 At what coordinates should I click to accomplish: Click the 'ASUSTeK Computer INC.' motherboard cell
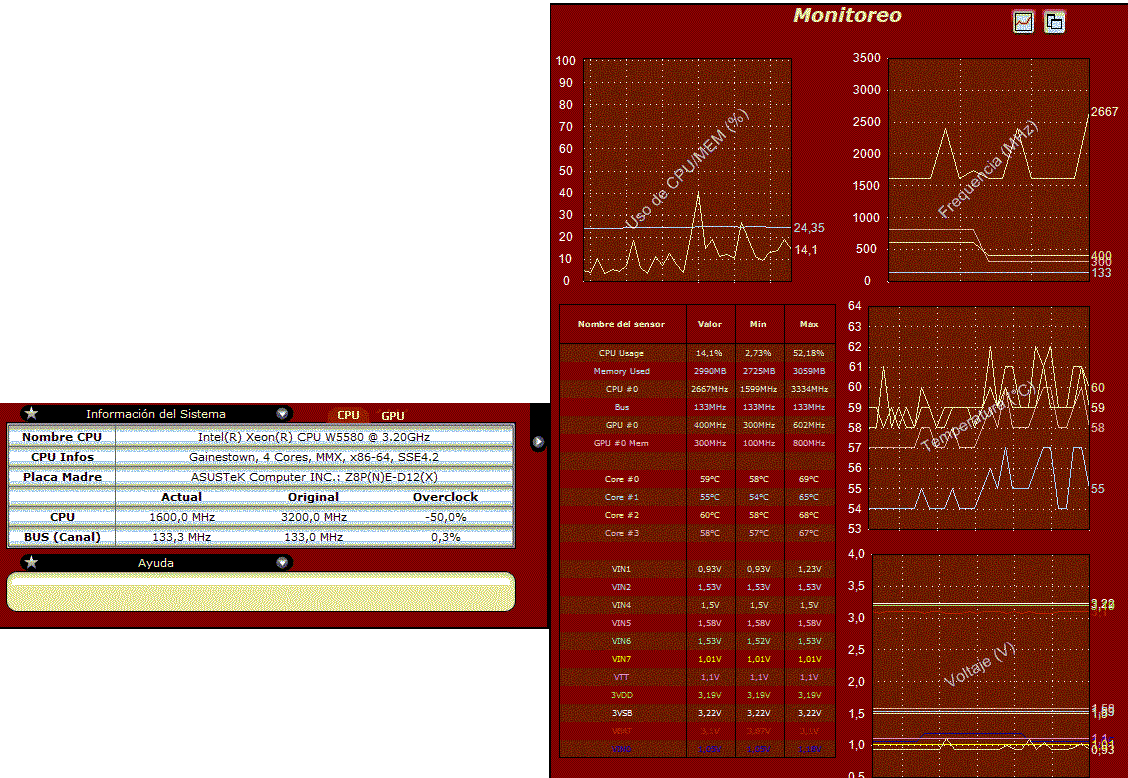pyautogui.click(x=314, y=476)
